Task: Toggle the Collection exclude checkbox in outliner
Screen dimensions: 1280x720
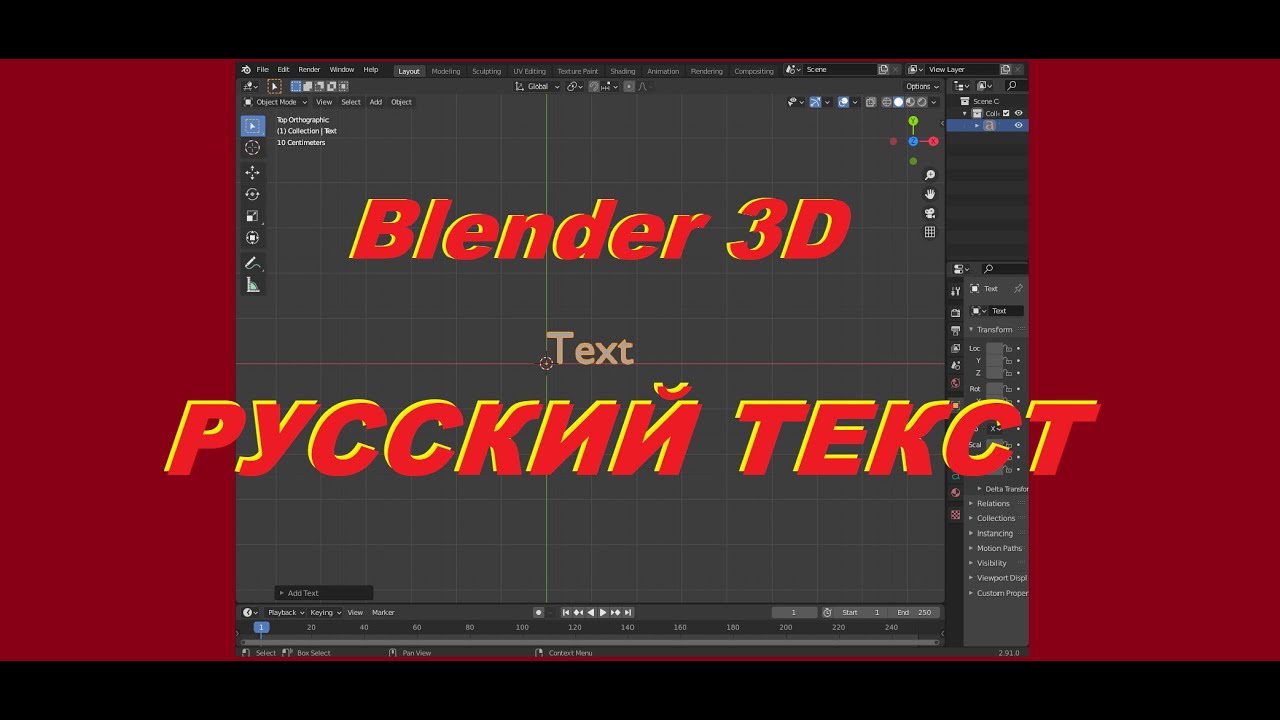Action: (x=1007, y=113)
